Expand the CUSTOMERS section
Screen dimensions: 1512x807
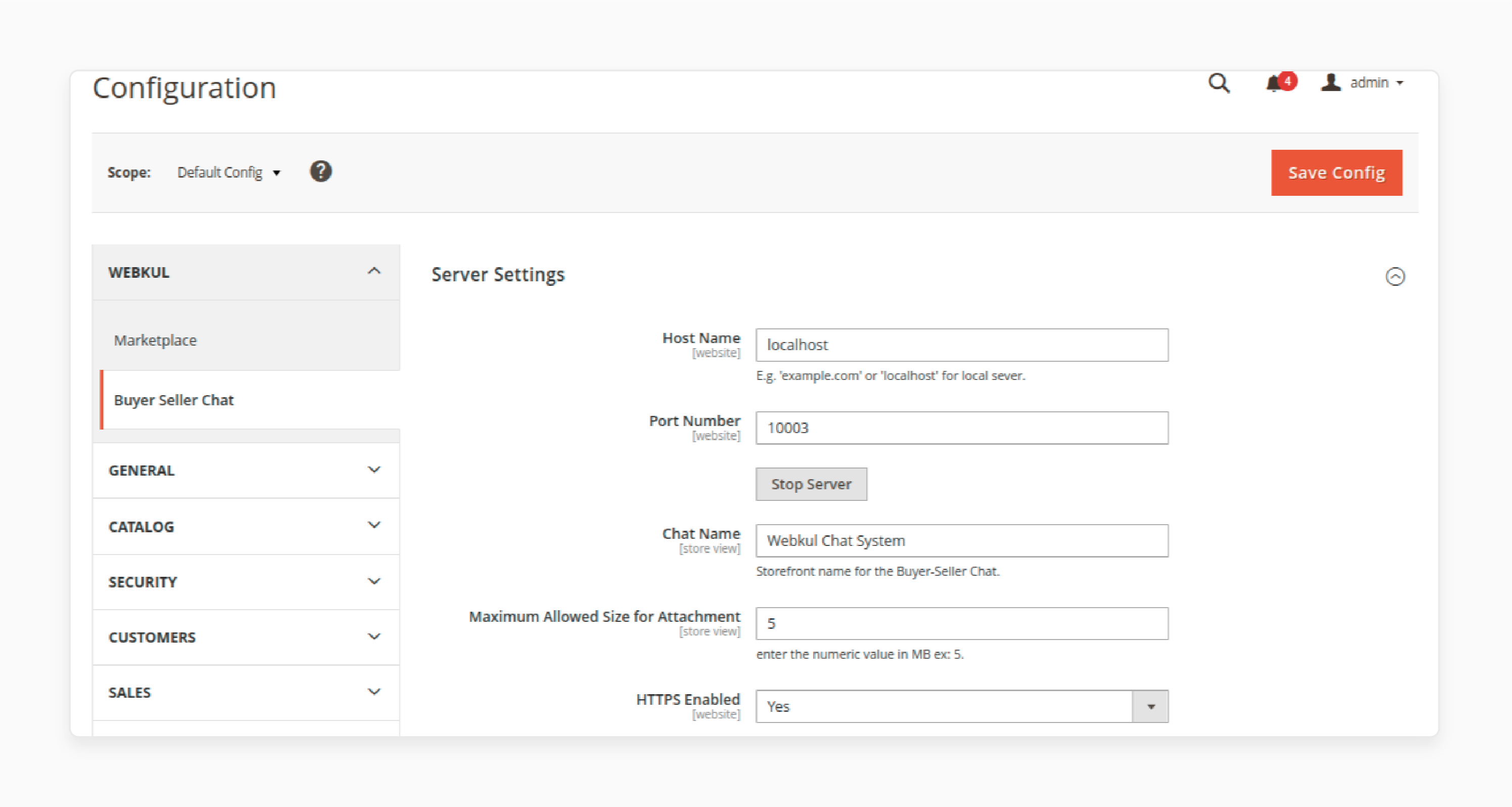(x=246, y=638)
